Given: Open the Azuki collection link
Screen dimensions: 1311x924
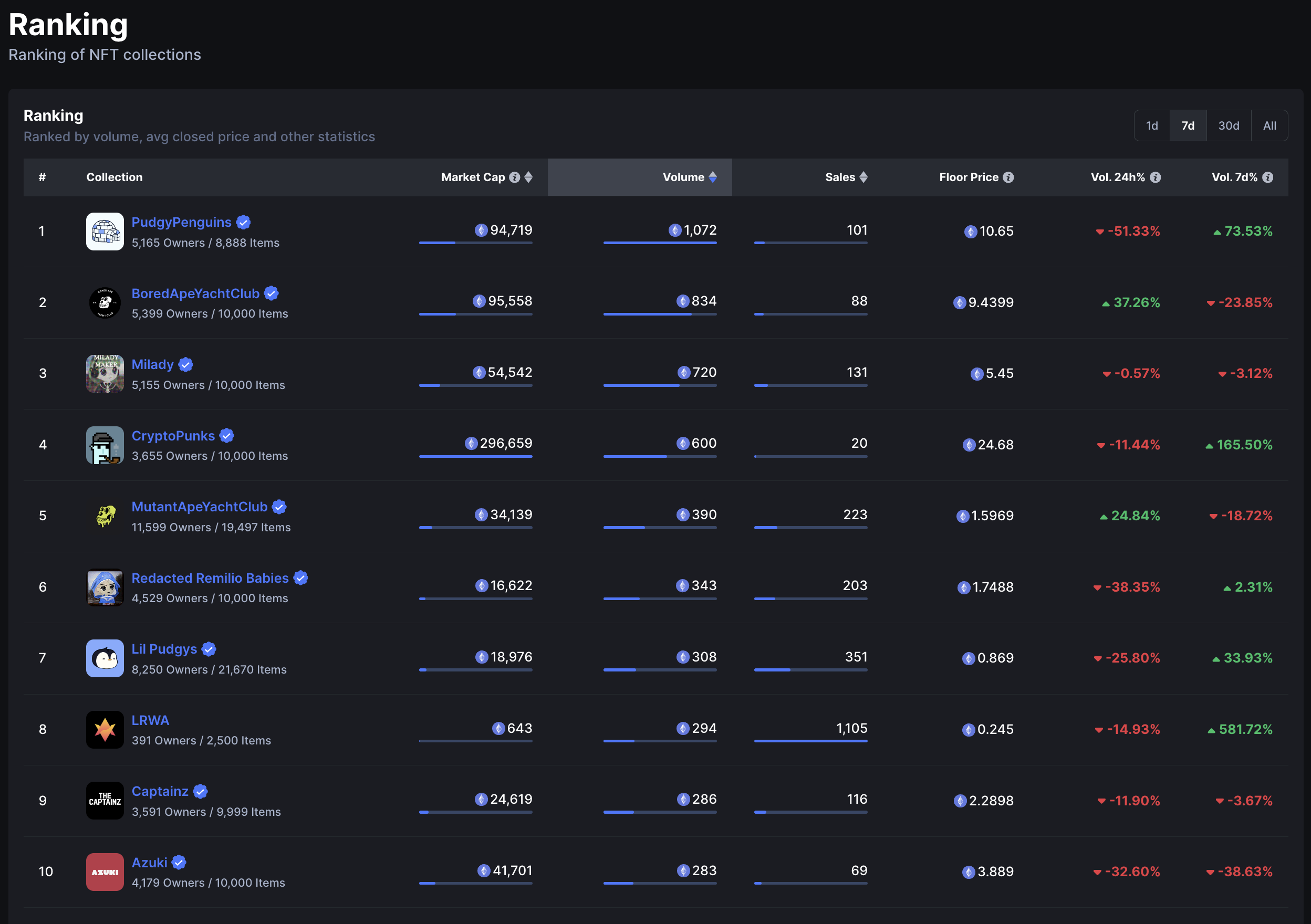Looking at the screenshot, I should pyautogui.click(x=150, y=863).
